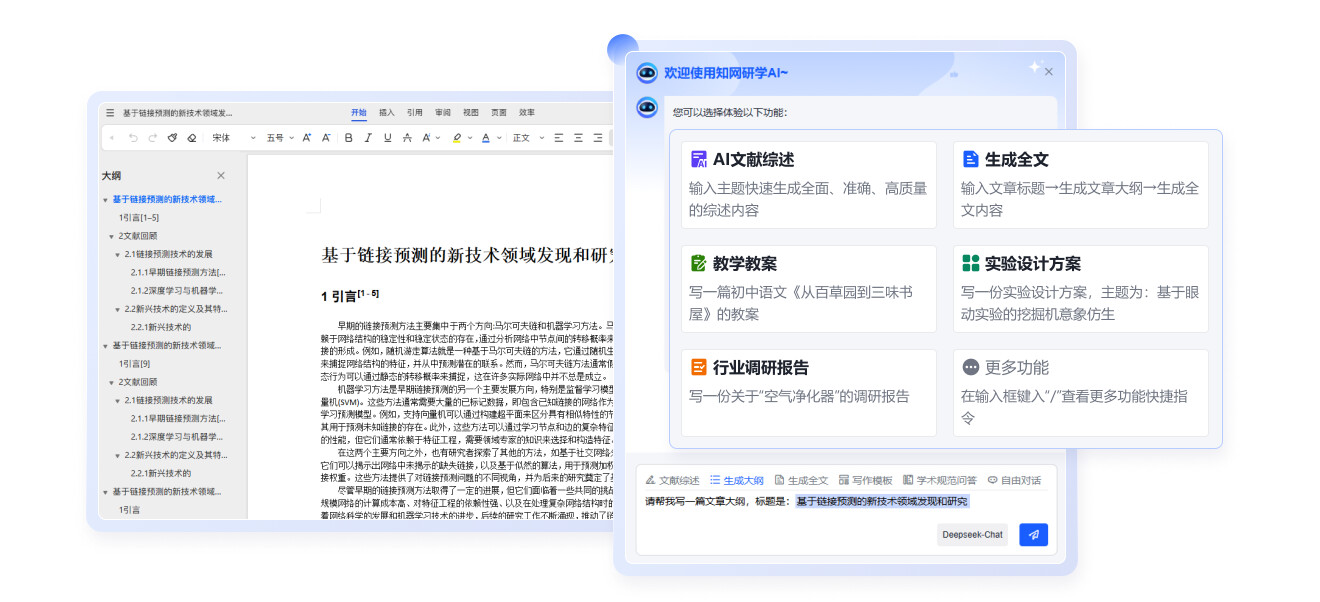This screenshot has height=602, width=1320.
Task: Select the 学术规范问答 mode above the chat input
Action: pyautogui.click(x=940, y=480)
